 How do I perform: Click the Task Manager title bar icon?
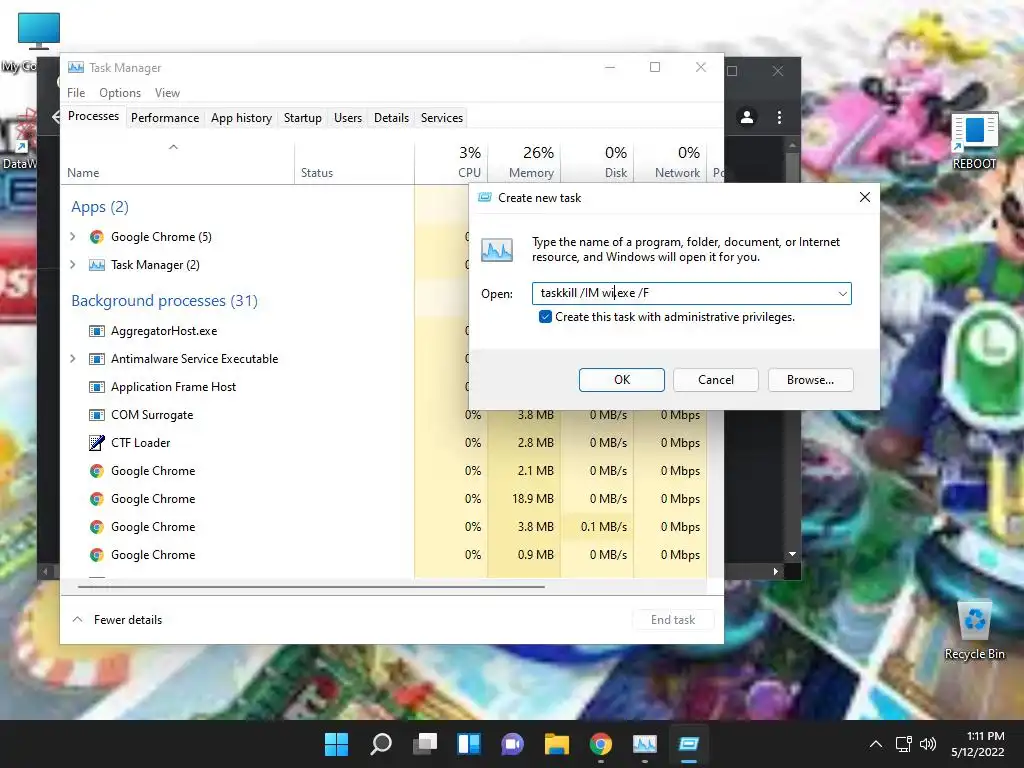pos(76,67)
